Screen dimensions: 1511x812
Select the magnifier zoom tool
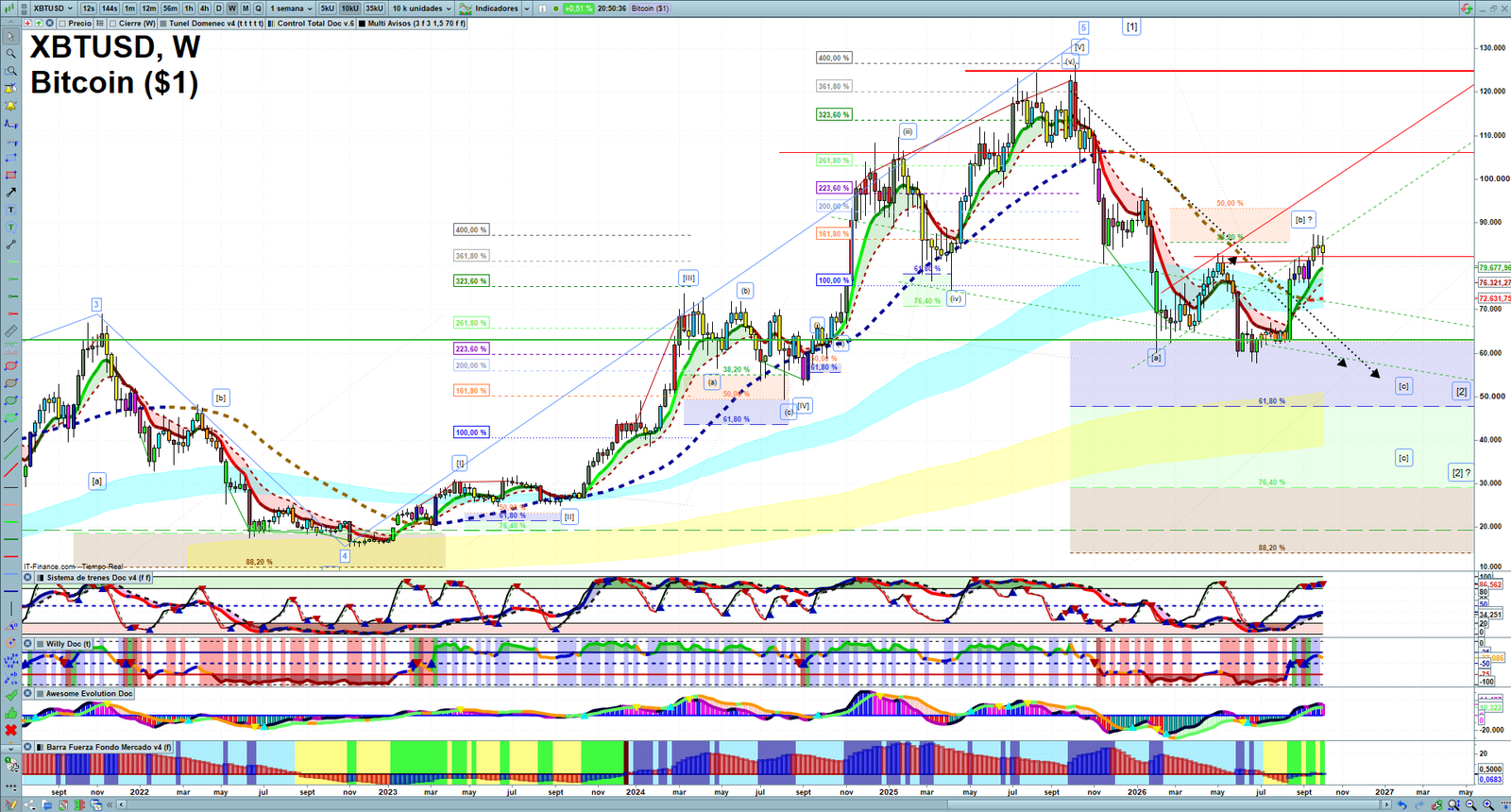[x=10, y=53]
